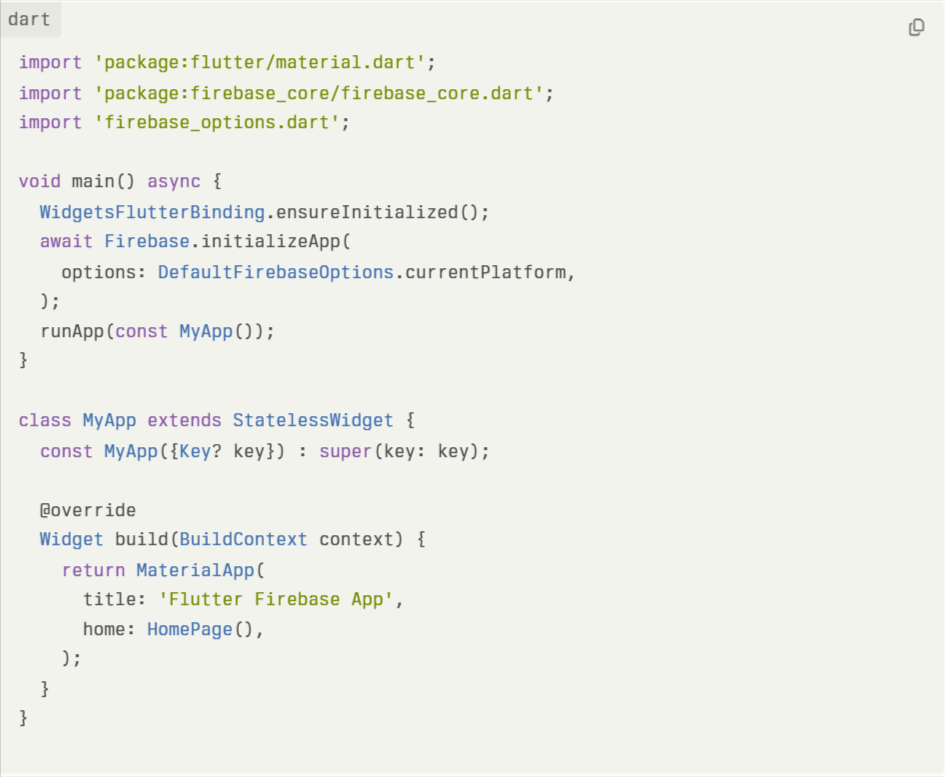Screen dimensions: 945x777
Task: Click the super keyword in constructor
Action: (345, 451)
